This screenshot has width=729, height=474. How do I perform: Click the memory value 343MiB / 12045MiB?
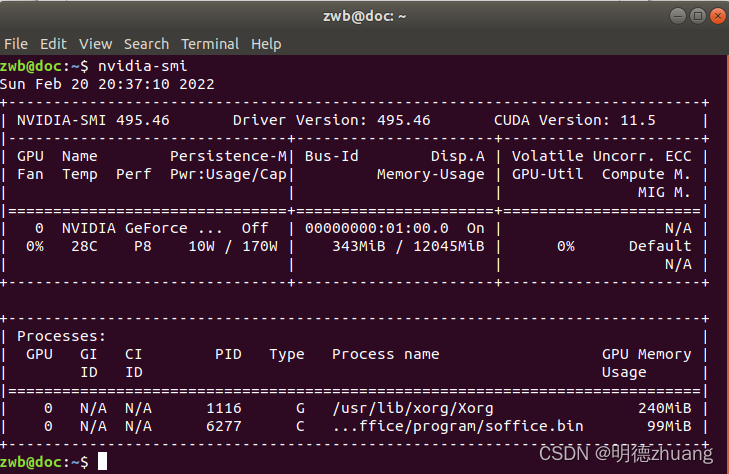click(408, 246)
